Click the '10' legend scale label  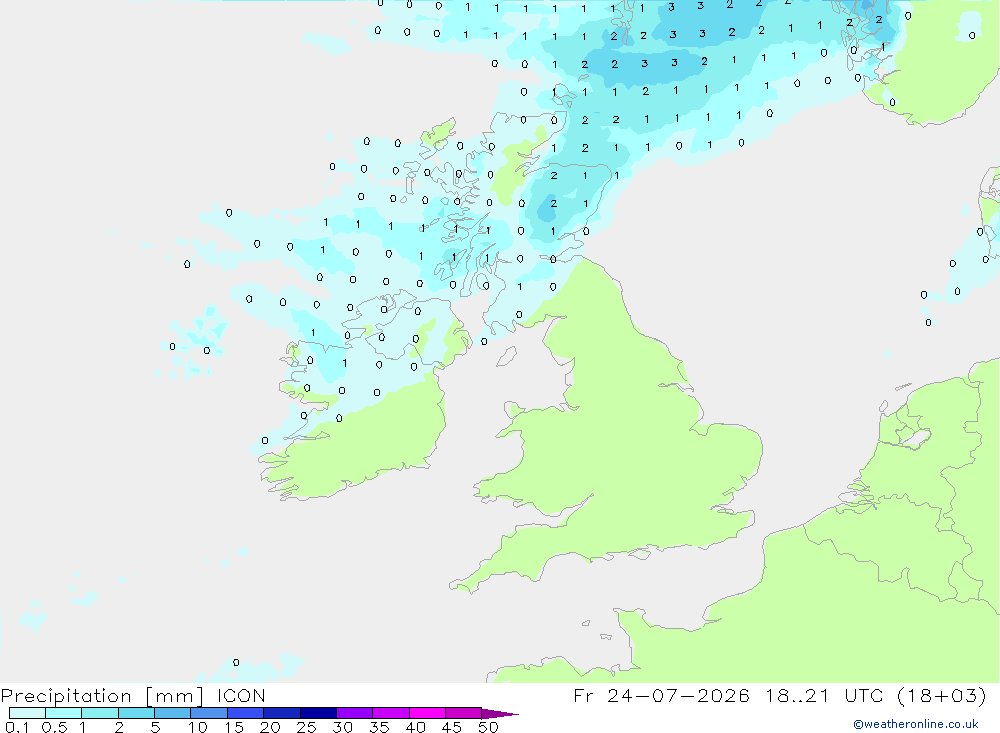198,727
